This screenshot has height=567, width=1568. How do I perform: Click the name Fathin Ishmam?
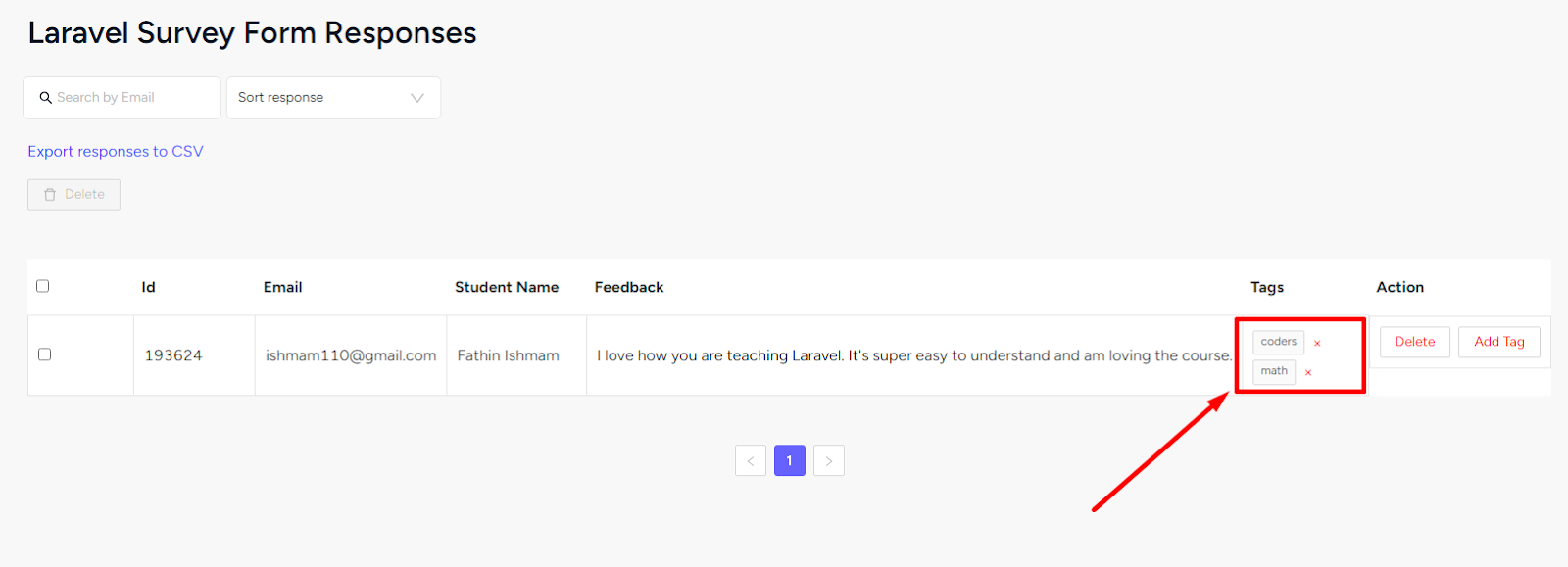point(508,355)
